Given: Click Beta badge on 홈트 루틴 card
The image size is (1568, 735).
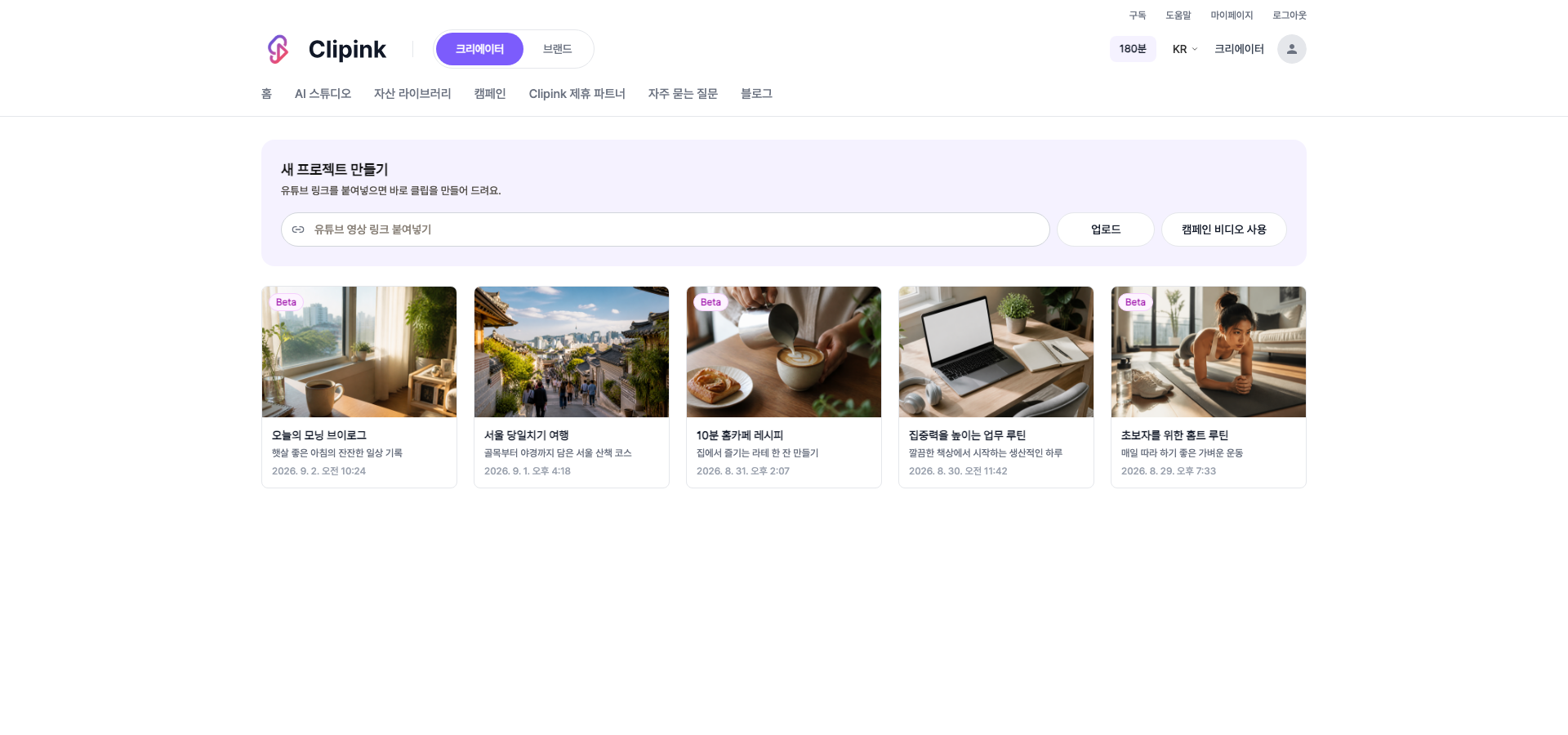Looking at the screenshot, I should (x=1135, y=302).
